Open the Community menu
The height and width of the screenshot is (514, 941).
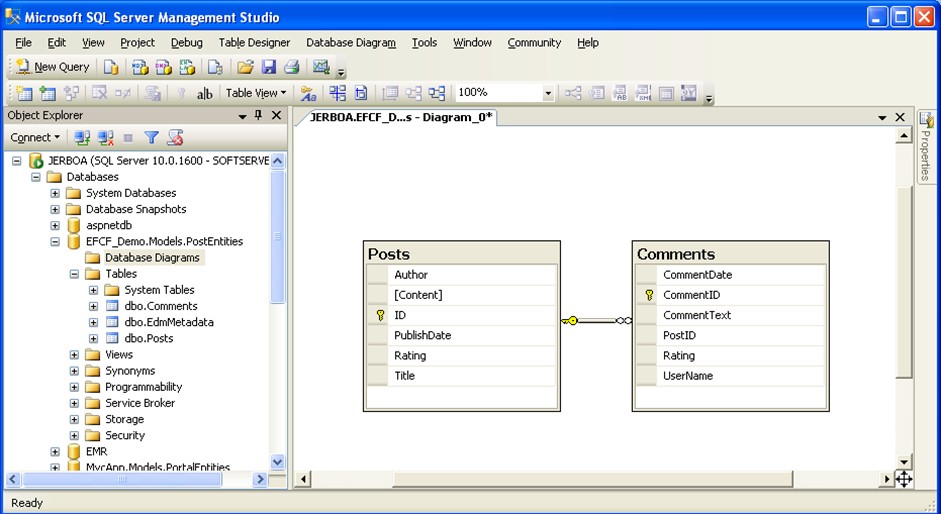(x=534, y=43)
